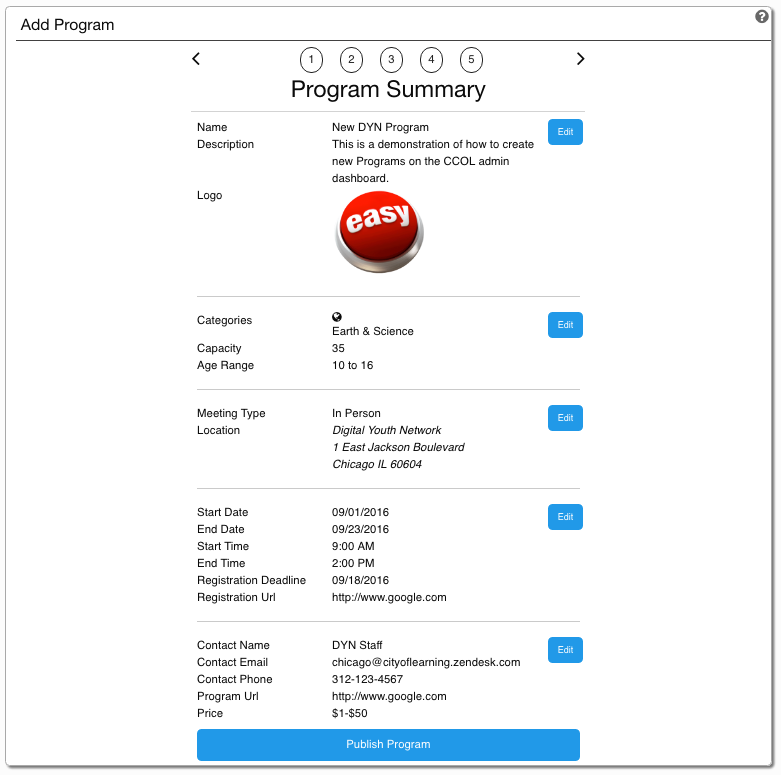Click the price value $1-$50
The image size is (781, 775).
pyautogui.click(x=350, y=713)
